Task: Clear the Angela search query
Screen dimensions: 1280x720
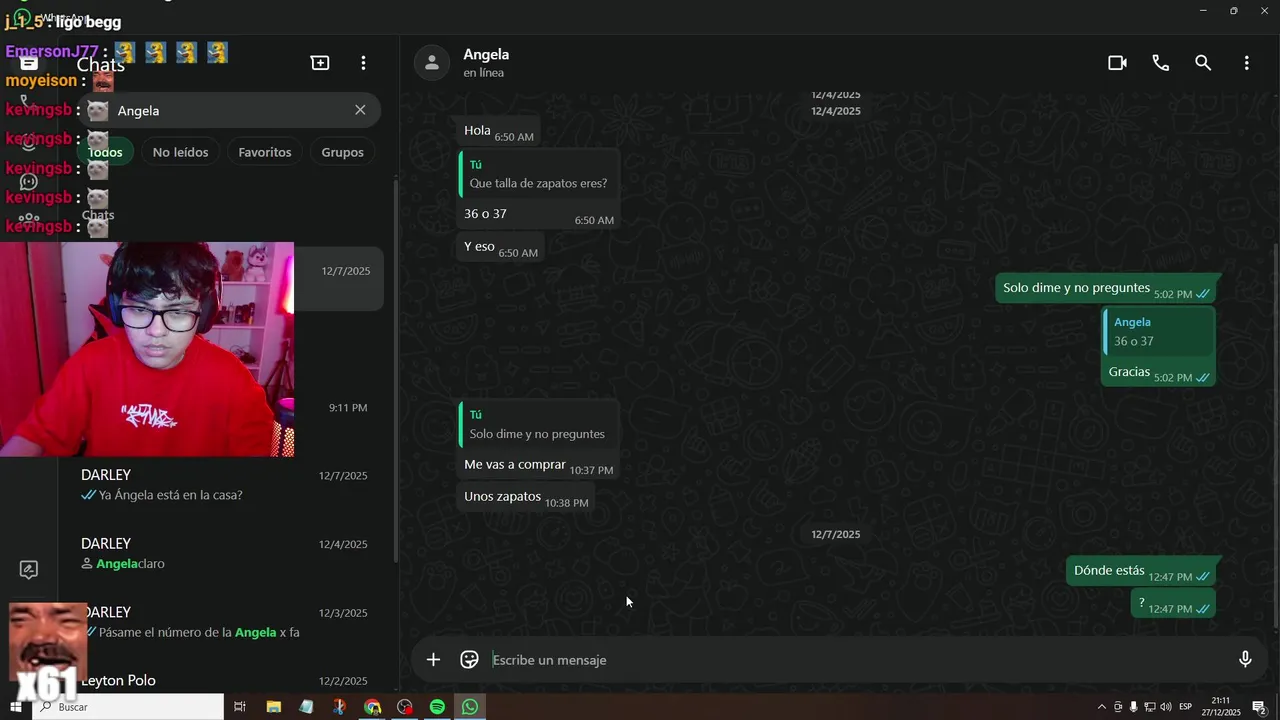Action: [360, 110]
